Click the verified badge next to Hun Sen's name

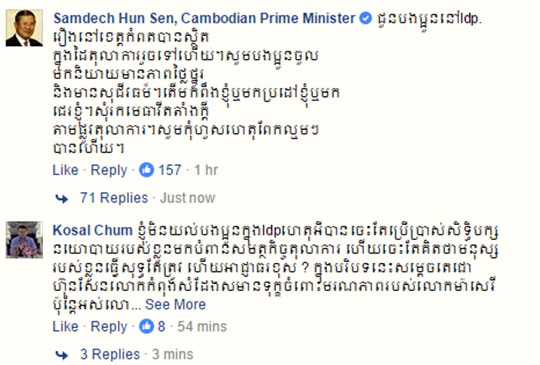click(365, 18)
